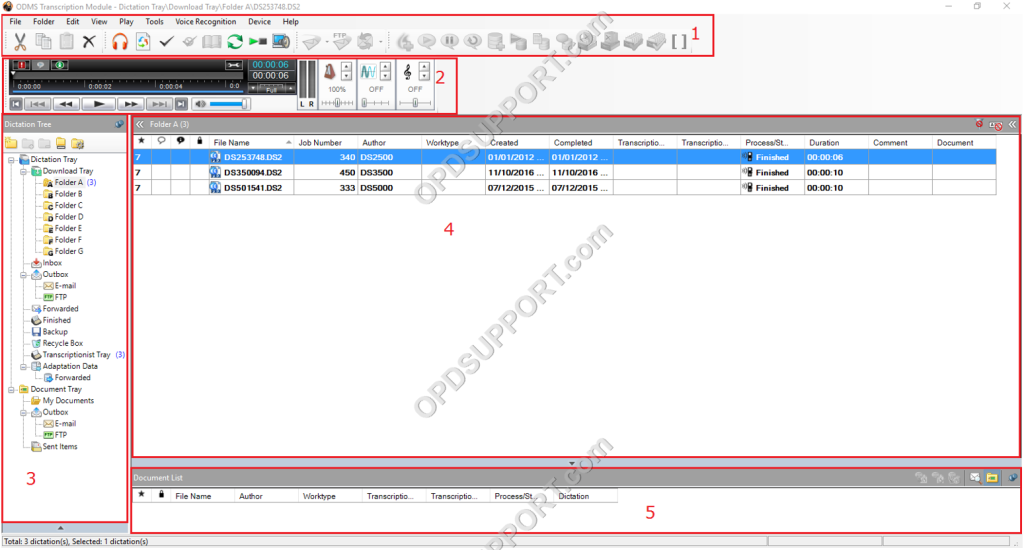Select Transcriptionist Tray in the tree
The width and height of the screenshot is (1024, 550).
pyautogui.click(x=76, y=355)
